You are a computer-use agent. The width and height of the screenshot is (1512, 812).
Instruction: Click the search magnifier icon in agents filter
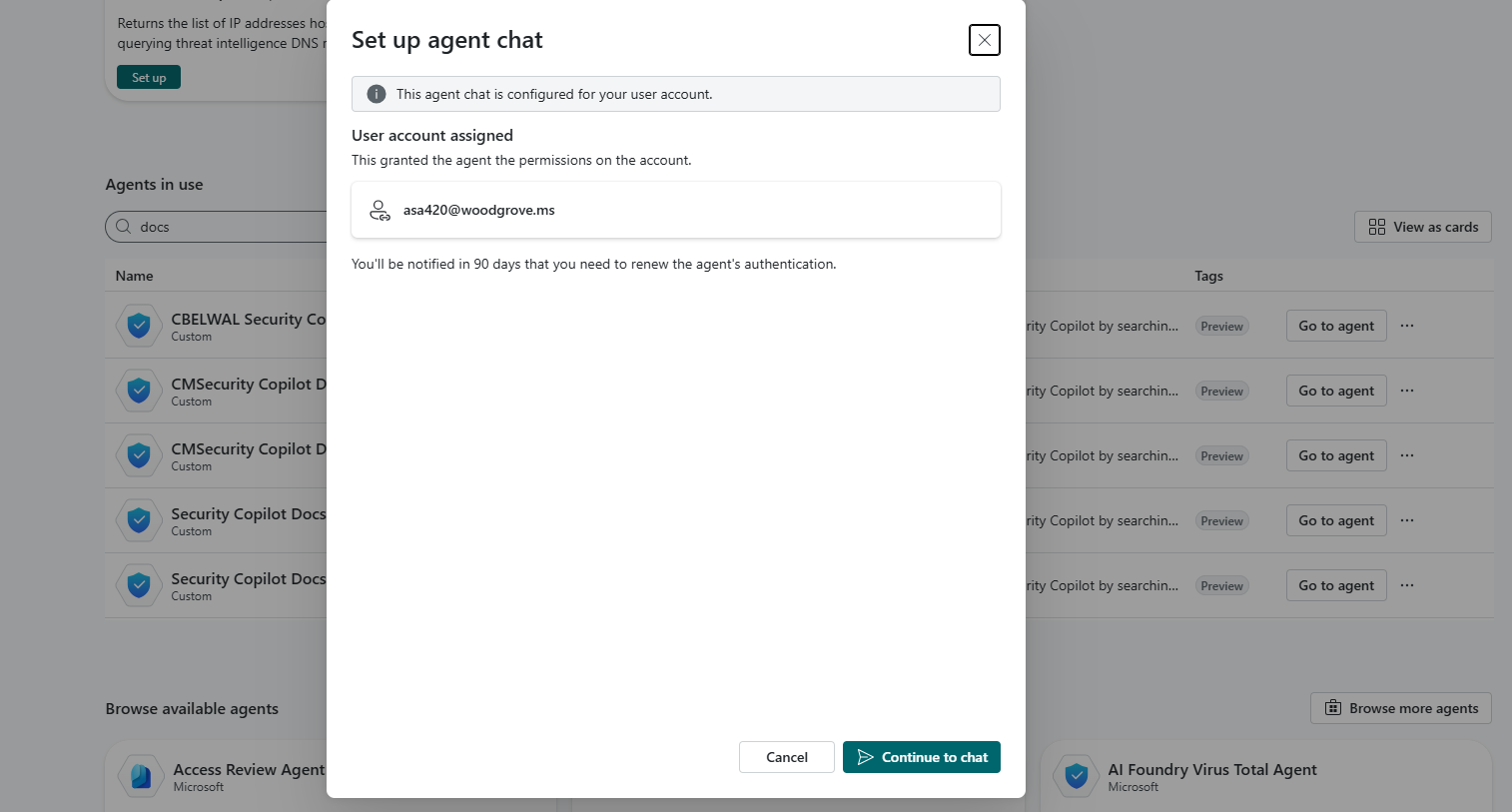[x=124, y=227]
